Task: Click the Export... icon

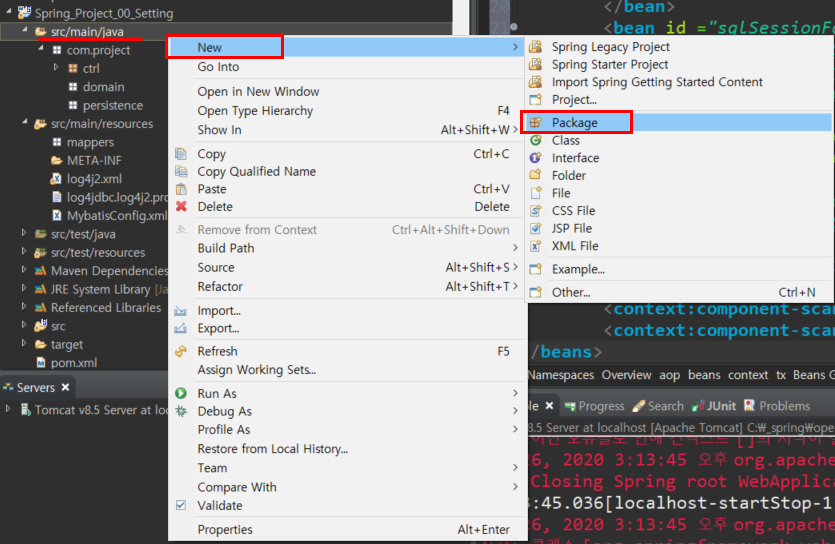Action: click(181, 328)
